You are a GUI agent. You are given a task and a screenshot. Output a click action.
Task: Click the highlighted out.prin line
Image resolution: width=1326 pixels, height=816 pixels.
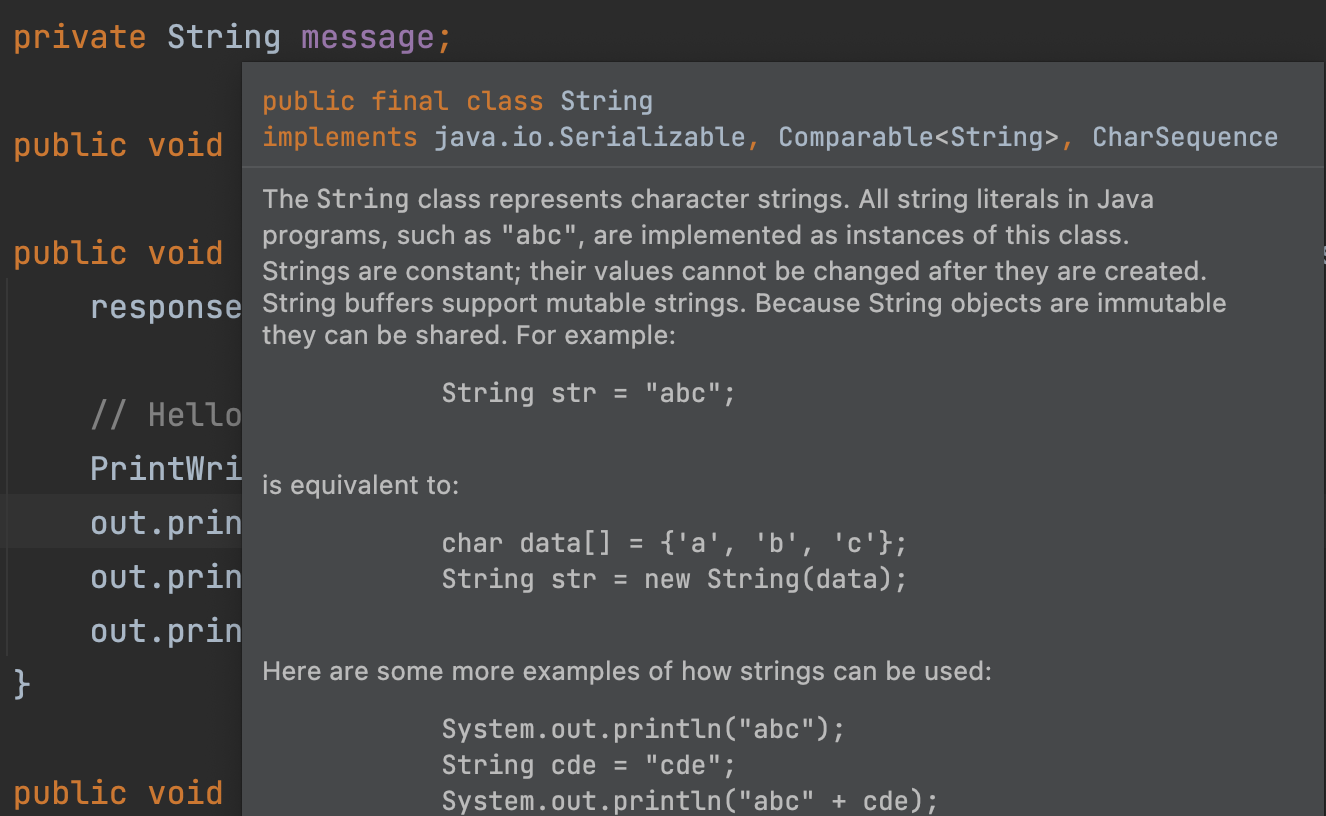[165, 522]
